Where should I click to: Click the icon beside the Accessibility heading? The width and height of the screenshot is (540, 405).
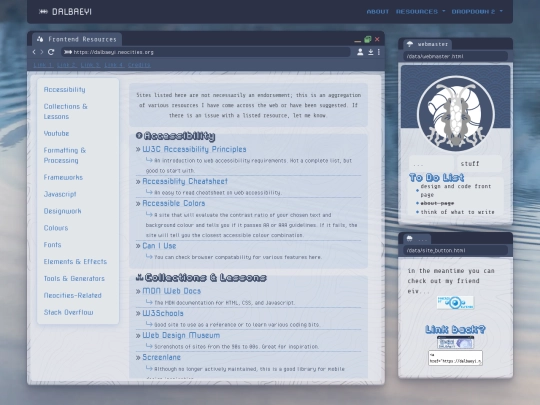(139, 136)
